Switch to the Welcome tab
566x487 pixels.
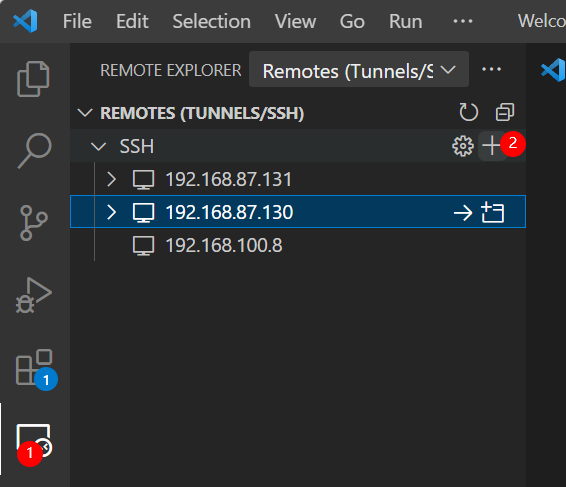pyautogui.click(x=541, y=21)
